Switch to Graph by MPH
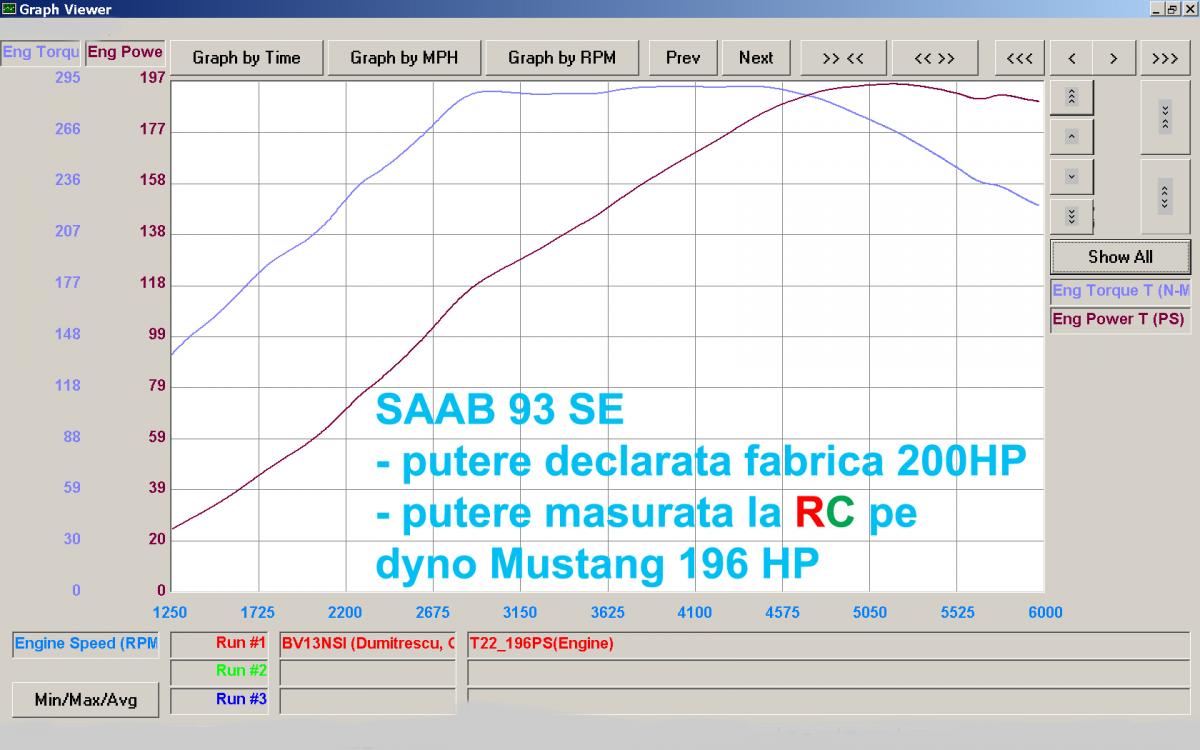The height and width of the screenshot is (750, 1200). [404, 58]
